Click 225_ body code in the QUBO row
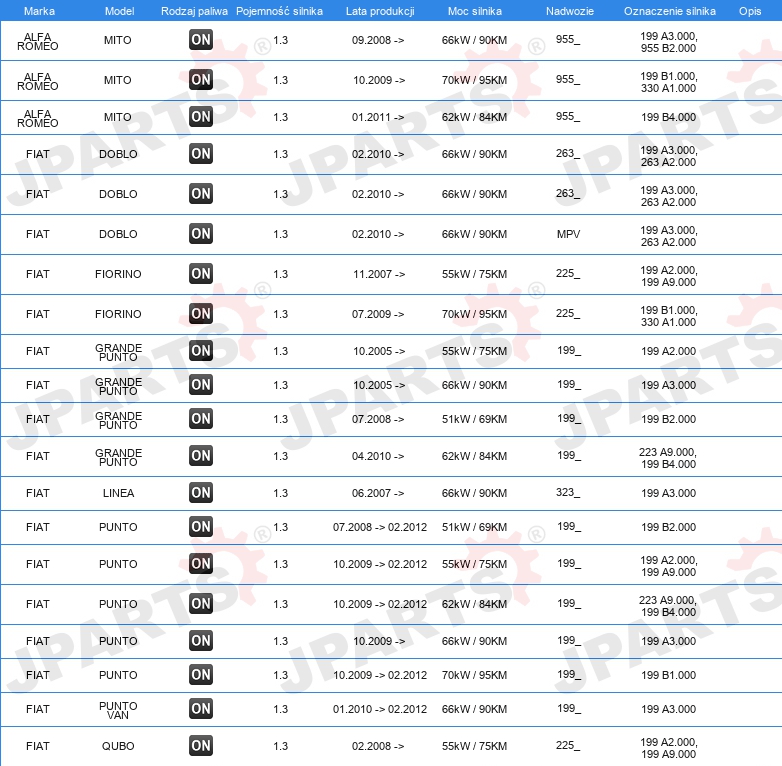The height and width of the screenshot is (766, 782). (x=568, y=746)
